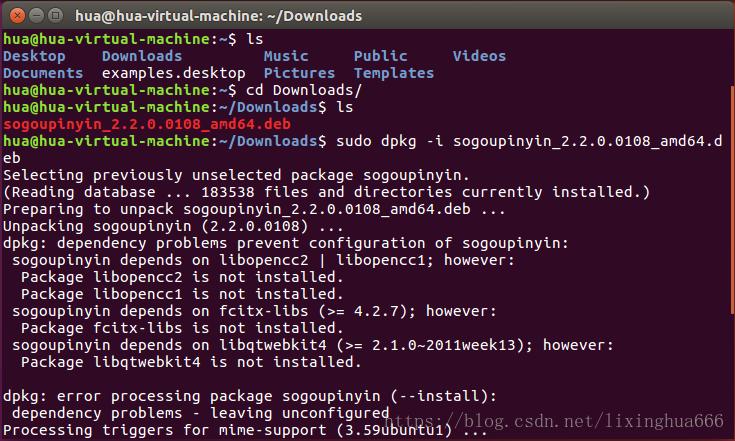Click 'Package libqtwebkit4 is not installed.' line
This screenshot has height=441, width=735.
click(191, 362)
